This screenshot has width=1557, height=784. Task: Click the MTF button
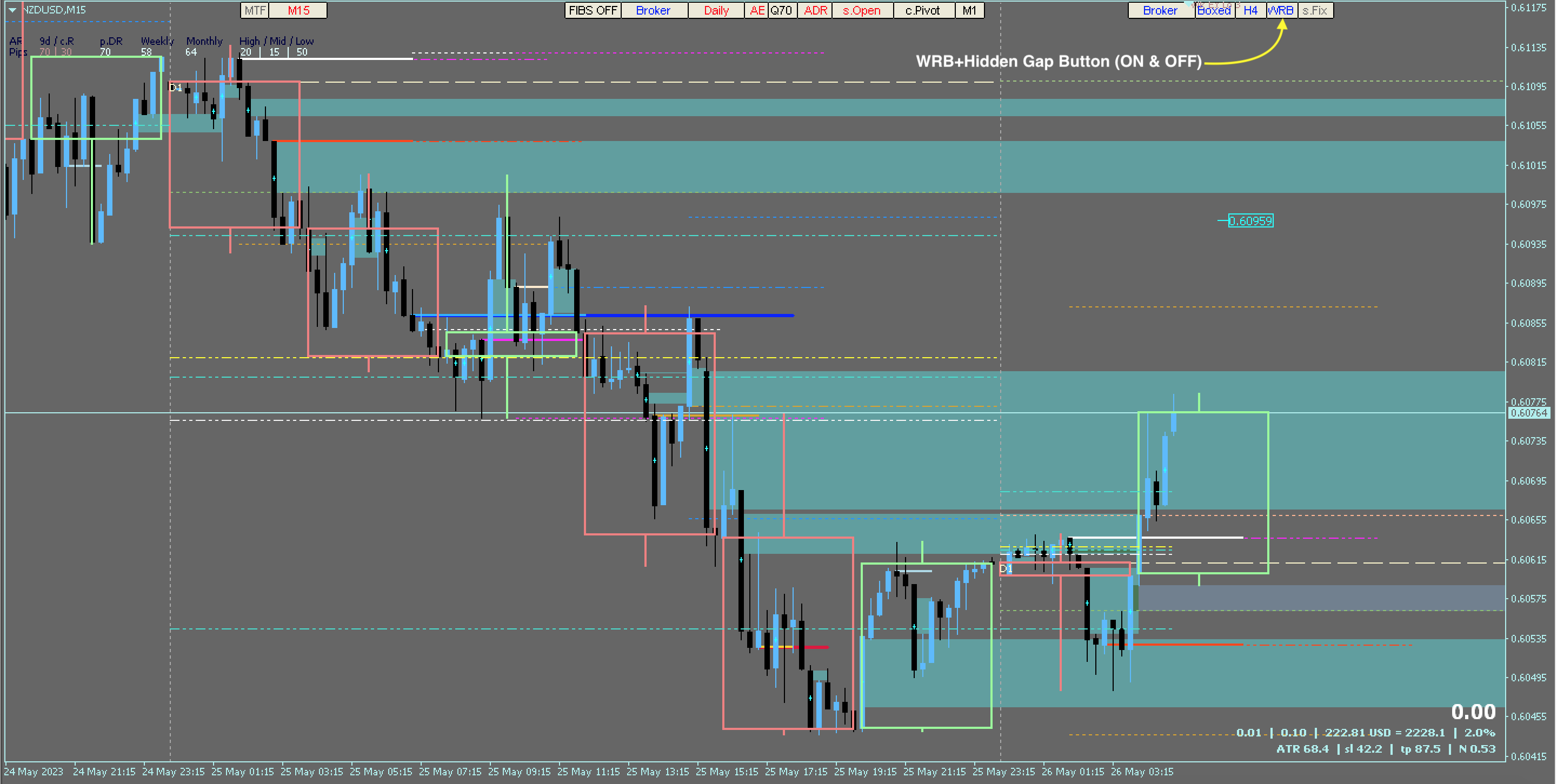[x=255, y=10]
